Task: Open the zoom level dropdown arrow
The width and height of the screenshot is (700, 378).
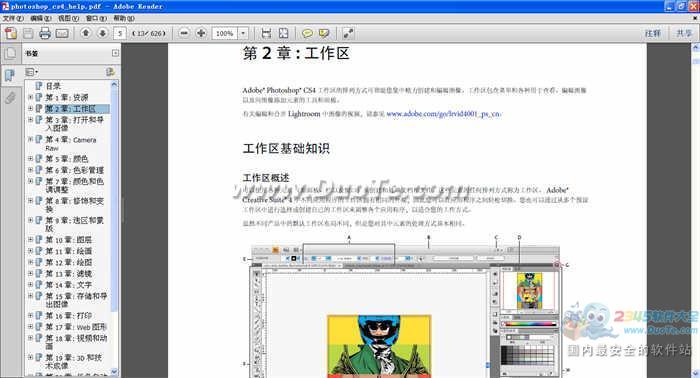Action: pyautogui.click(x=243, y=33)
